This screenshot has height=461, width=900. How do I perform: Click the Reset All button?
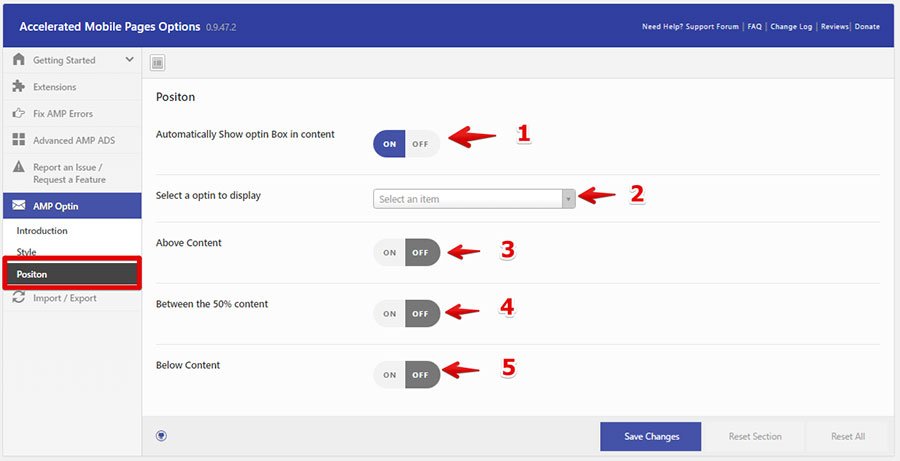(x=848, y=436)
